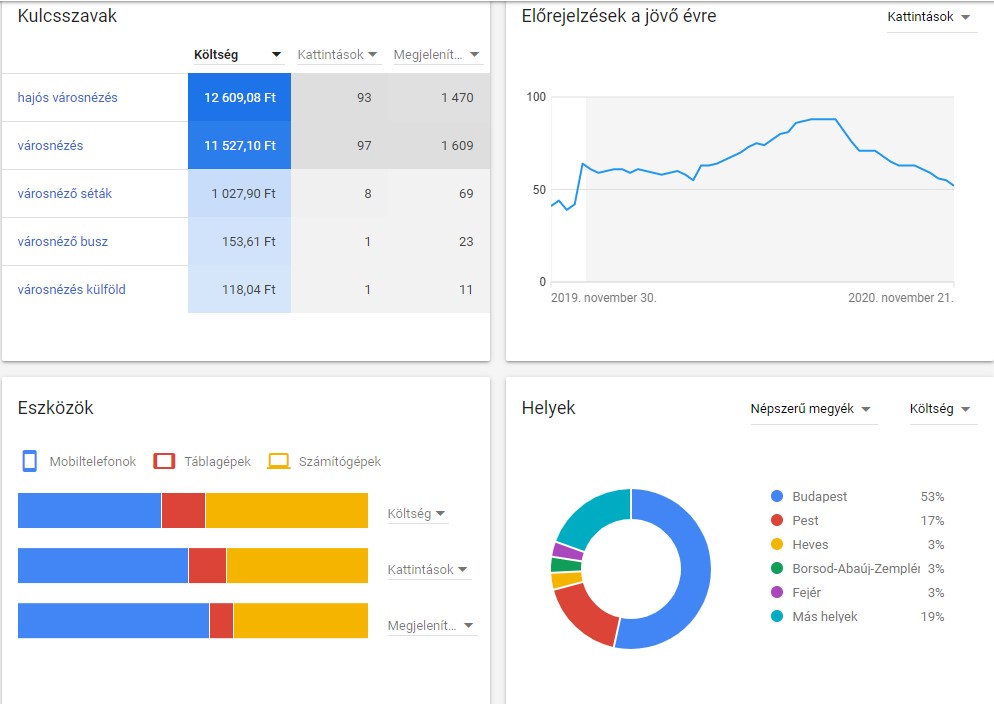Click the 1 470 impressions cell
The image size is (994, 704).
(x=439, y=98)
